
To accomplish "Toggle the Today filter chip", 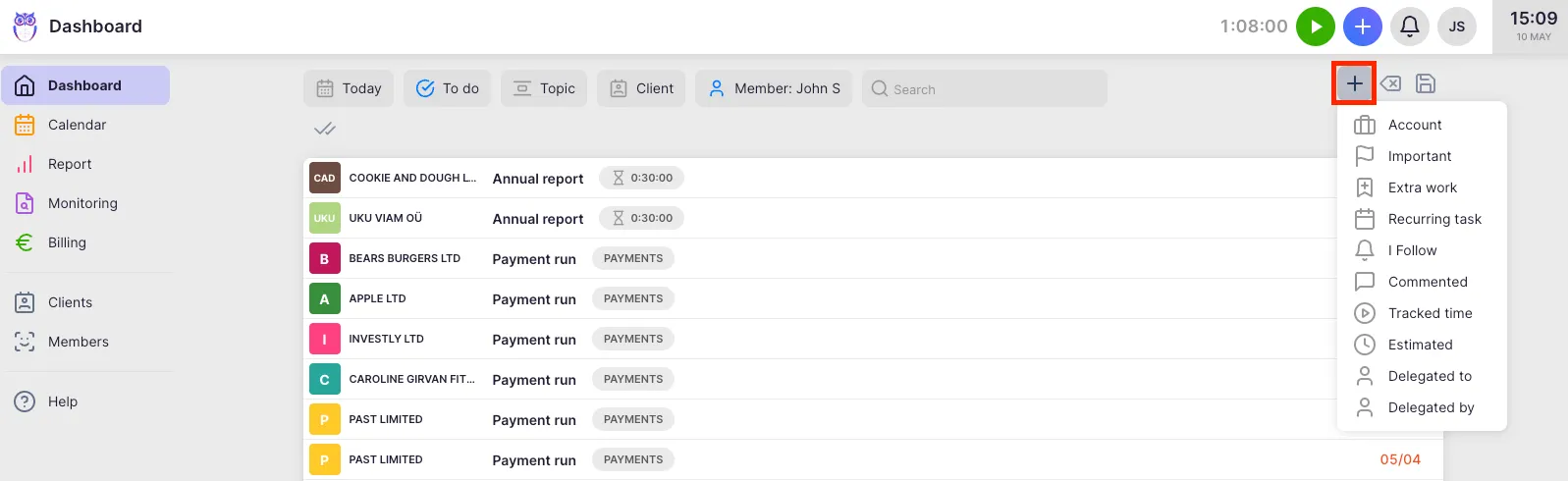I will click(349, 88).
